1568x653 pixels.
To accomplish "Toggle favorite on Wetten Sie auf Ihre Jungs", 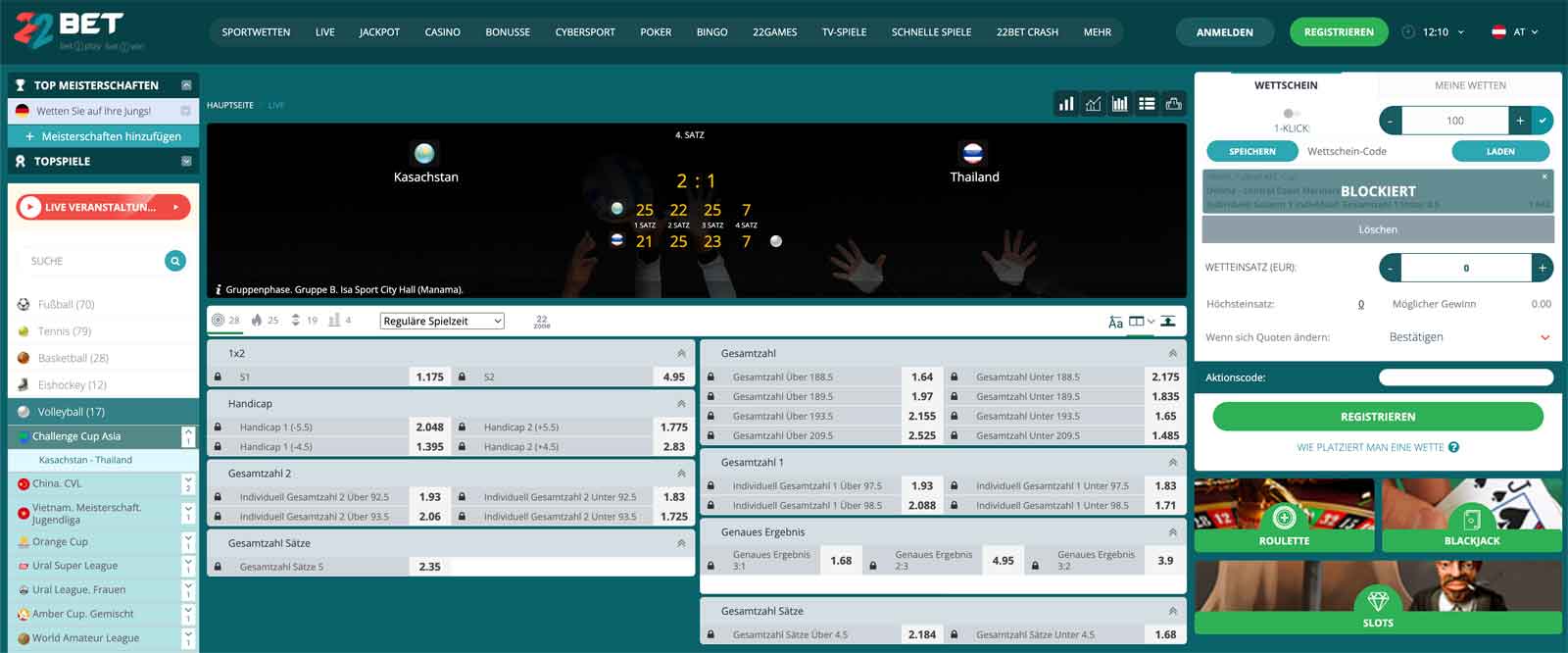I will [185, 111].
